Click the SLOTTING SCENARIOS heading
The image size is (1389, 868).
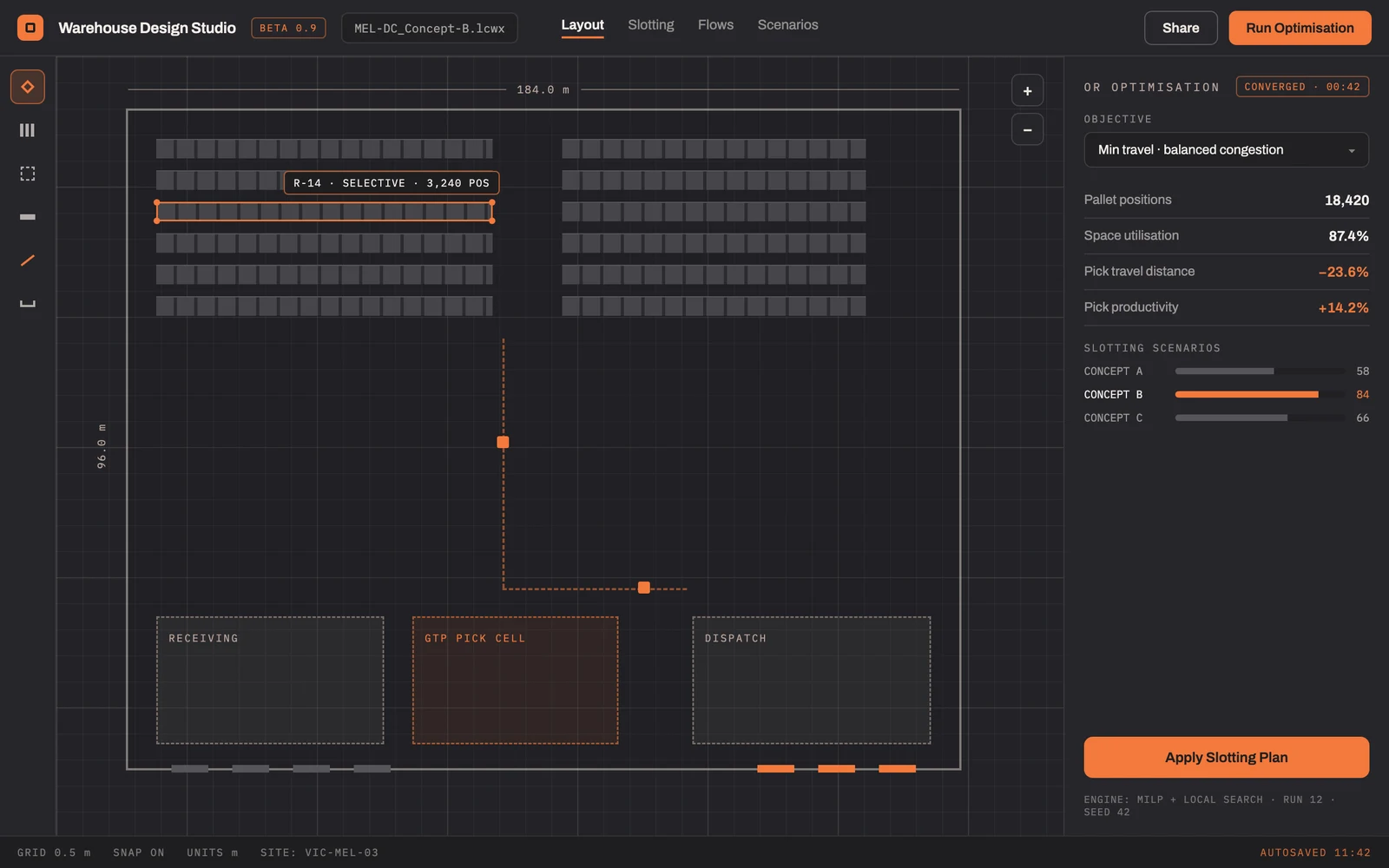[1152, 348]
